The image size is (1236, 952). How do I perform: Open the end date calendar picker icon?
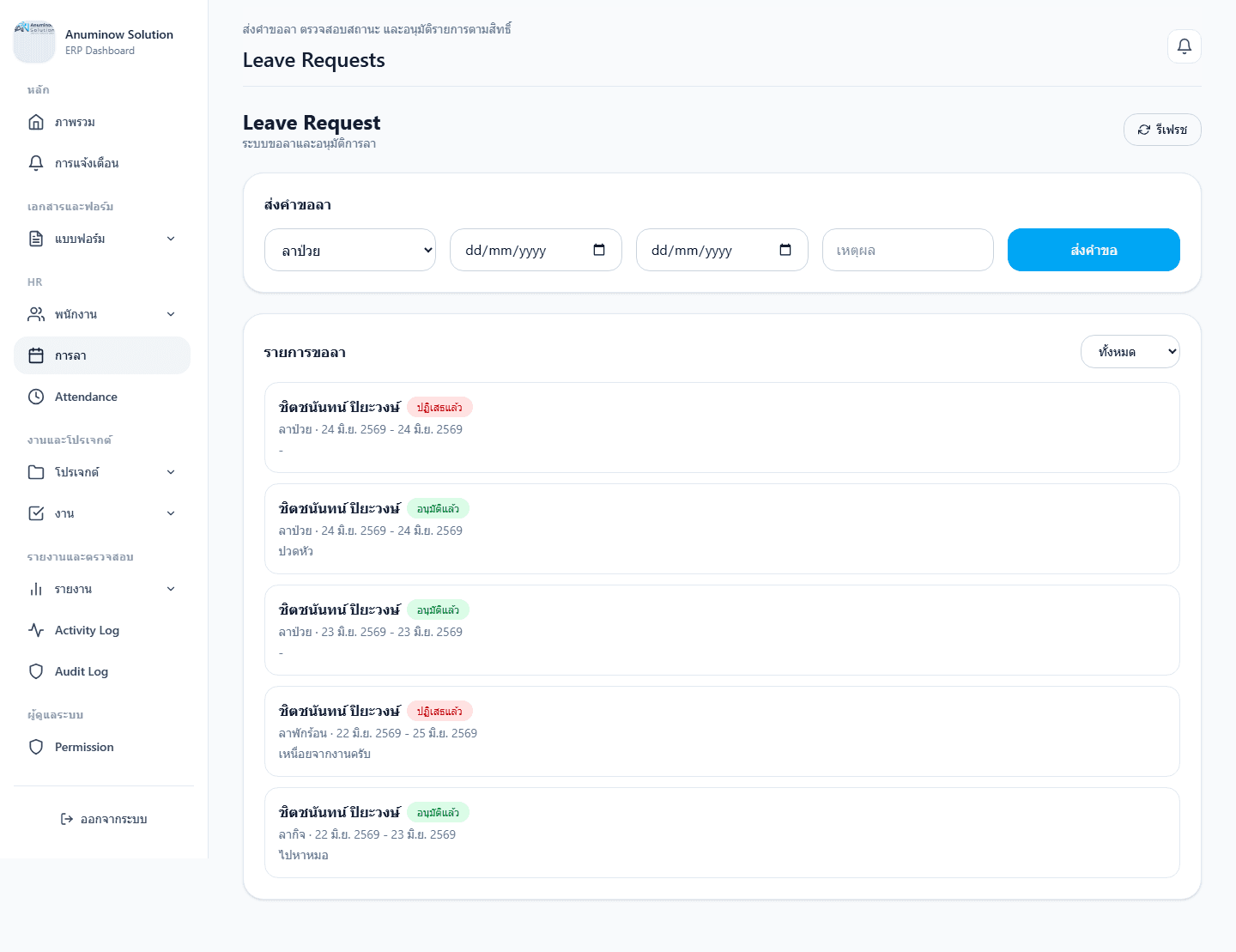tap(785, 250)
